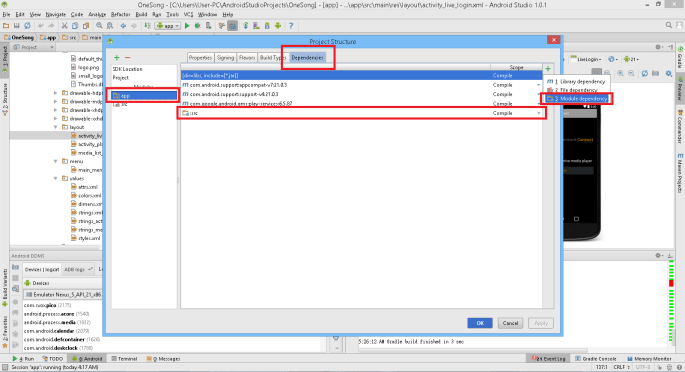Click the preview Settings gear icon
Viewport: 685px width, 372px height.
coord(669,74)
